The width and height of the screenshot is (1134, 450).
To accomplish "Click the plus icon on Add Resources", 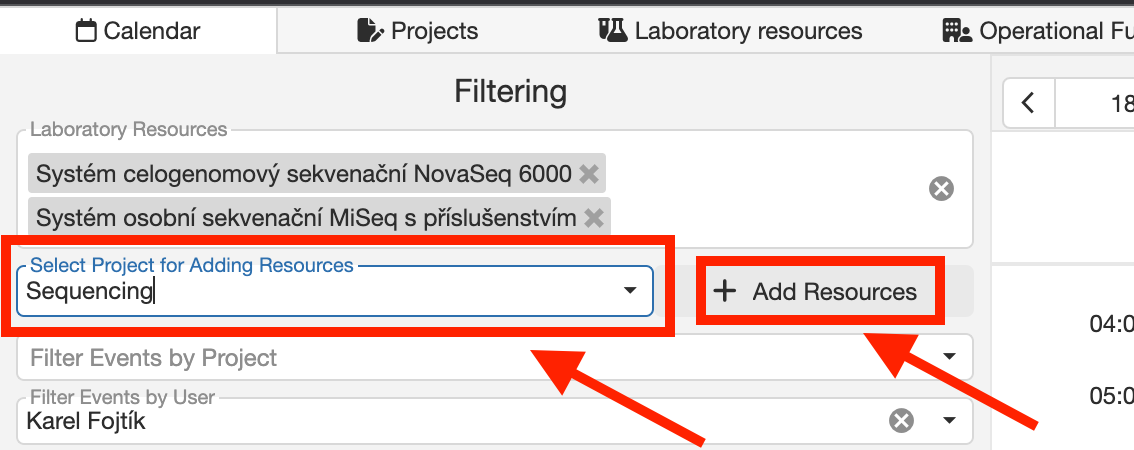I will click(725, 291).
